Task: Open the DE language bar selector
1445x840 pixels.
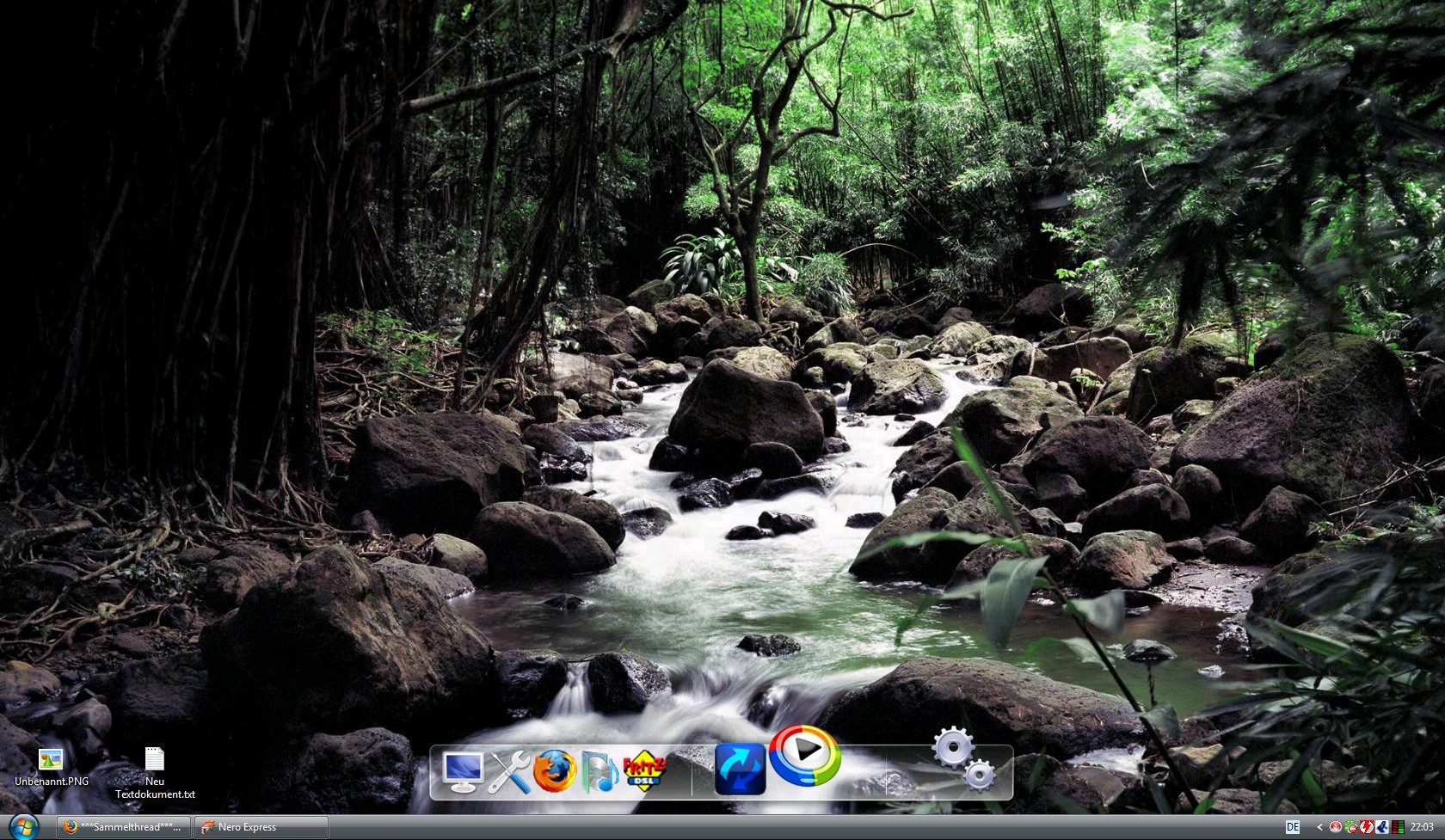Action: [1293, 827]
